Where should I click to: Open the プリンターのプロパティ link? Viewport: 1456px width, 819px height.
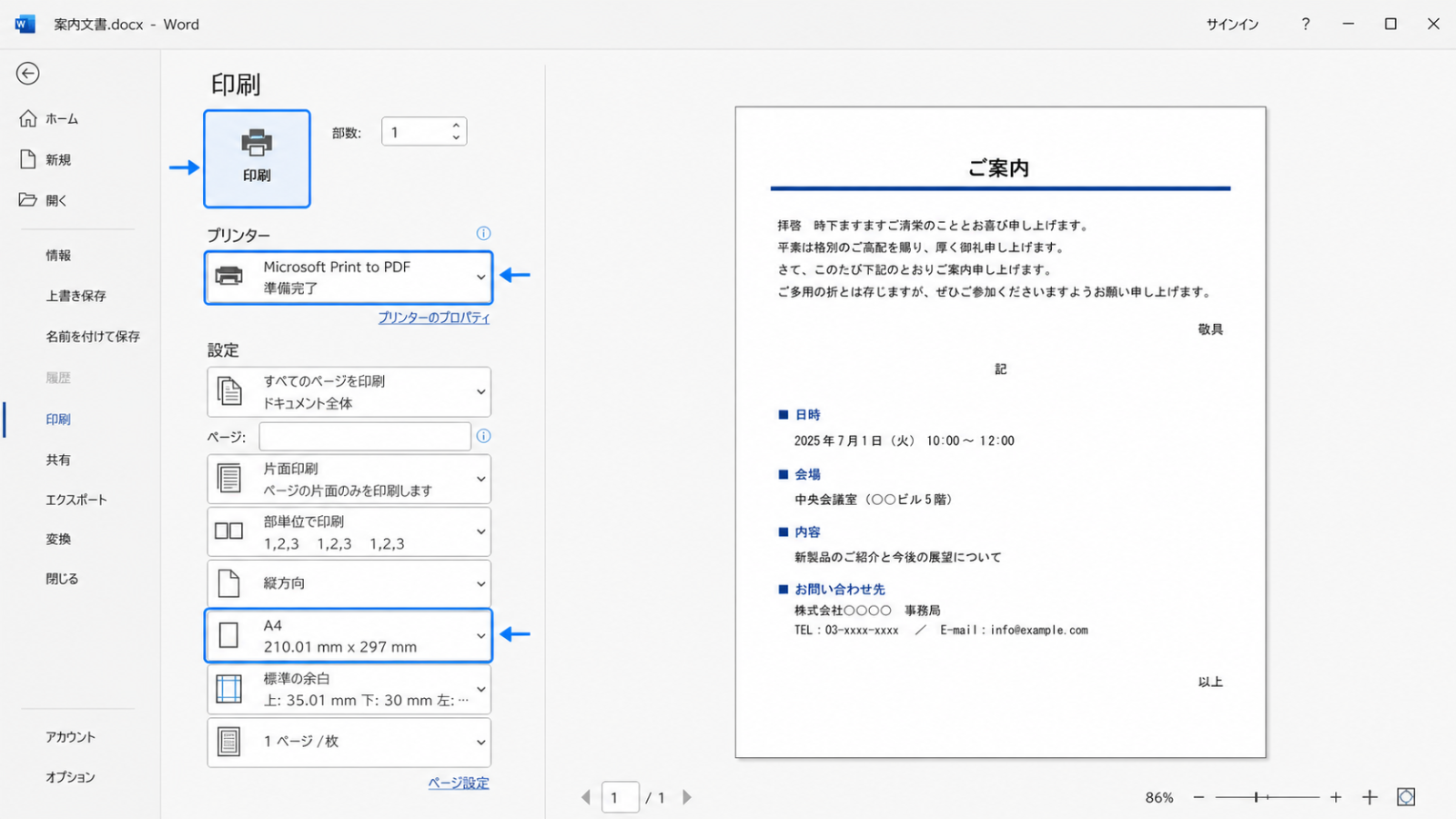[434, 318]
